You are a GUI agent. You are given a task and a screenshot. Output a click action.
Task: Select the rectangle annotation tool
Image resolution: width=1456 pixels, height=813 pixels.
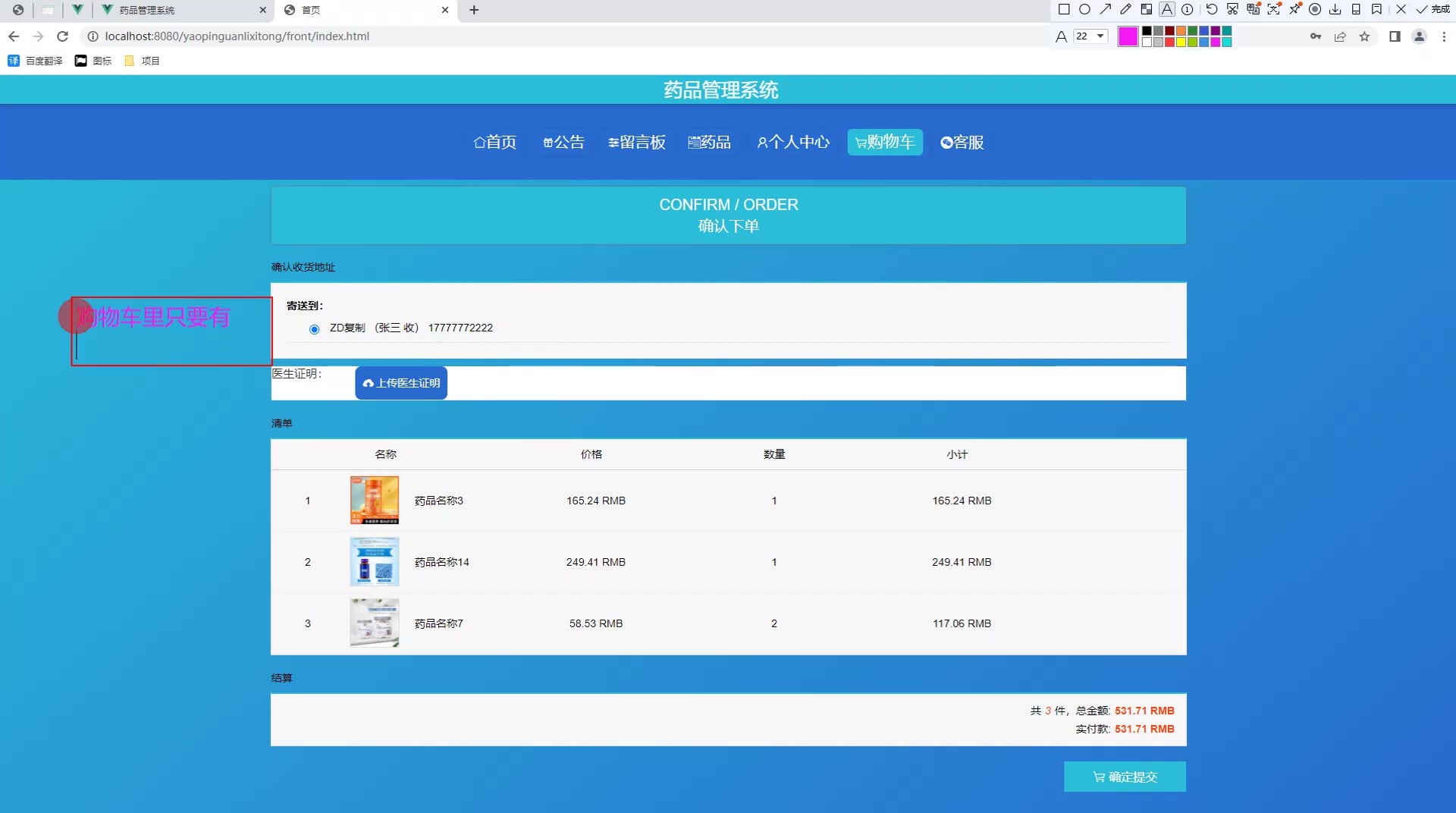tap(1064, 10)
